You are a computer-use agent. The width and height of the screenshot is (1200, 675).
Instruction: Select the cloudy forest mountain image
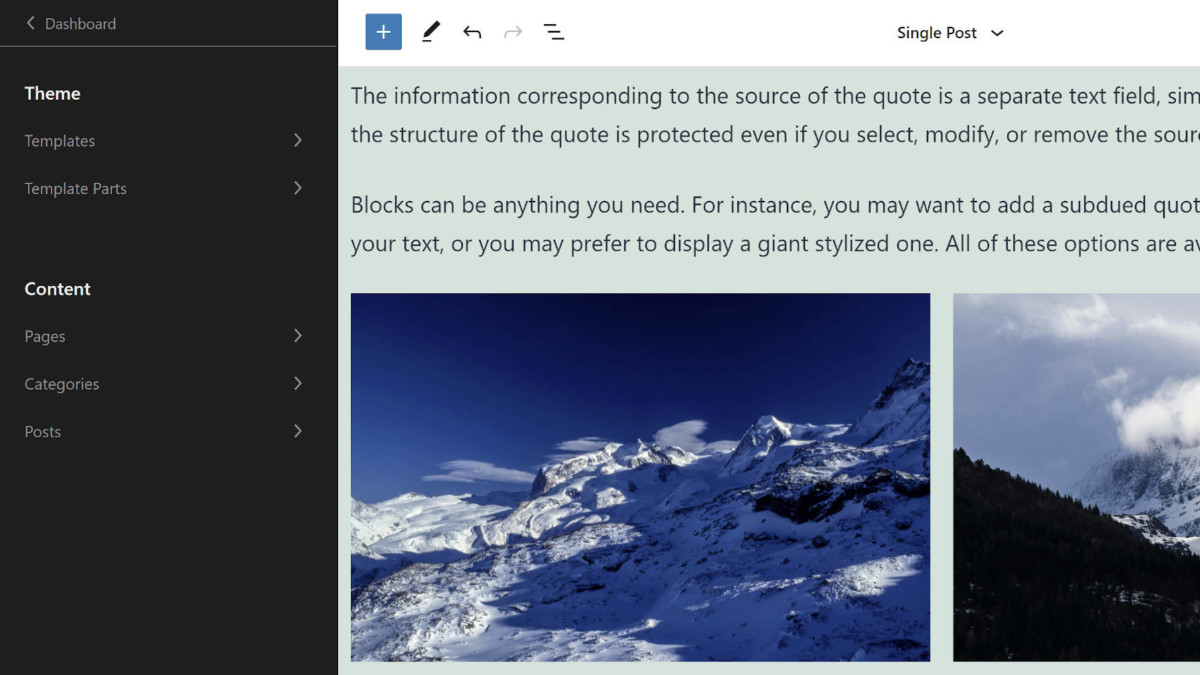pos(1076,477)
